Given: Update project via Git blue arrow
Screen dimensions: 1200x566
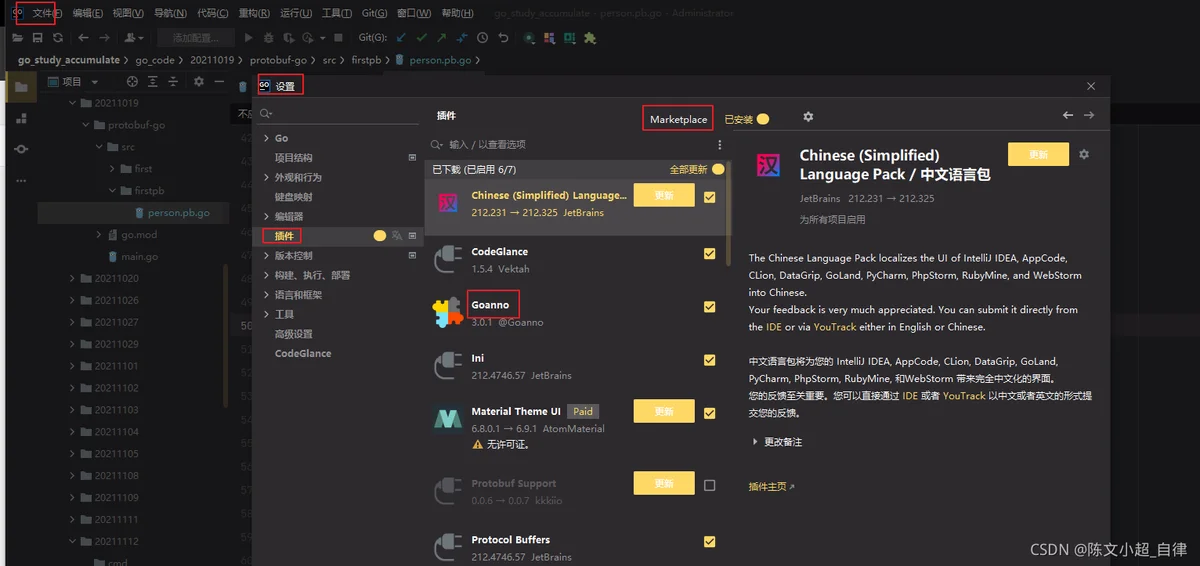Looking at the screenshot, I should click(402, 38).
